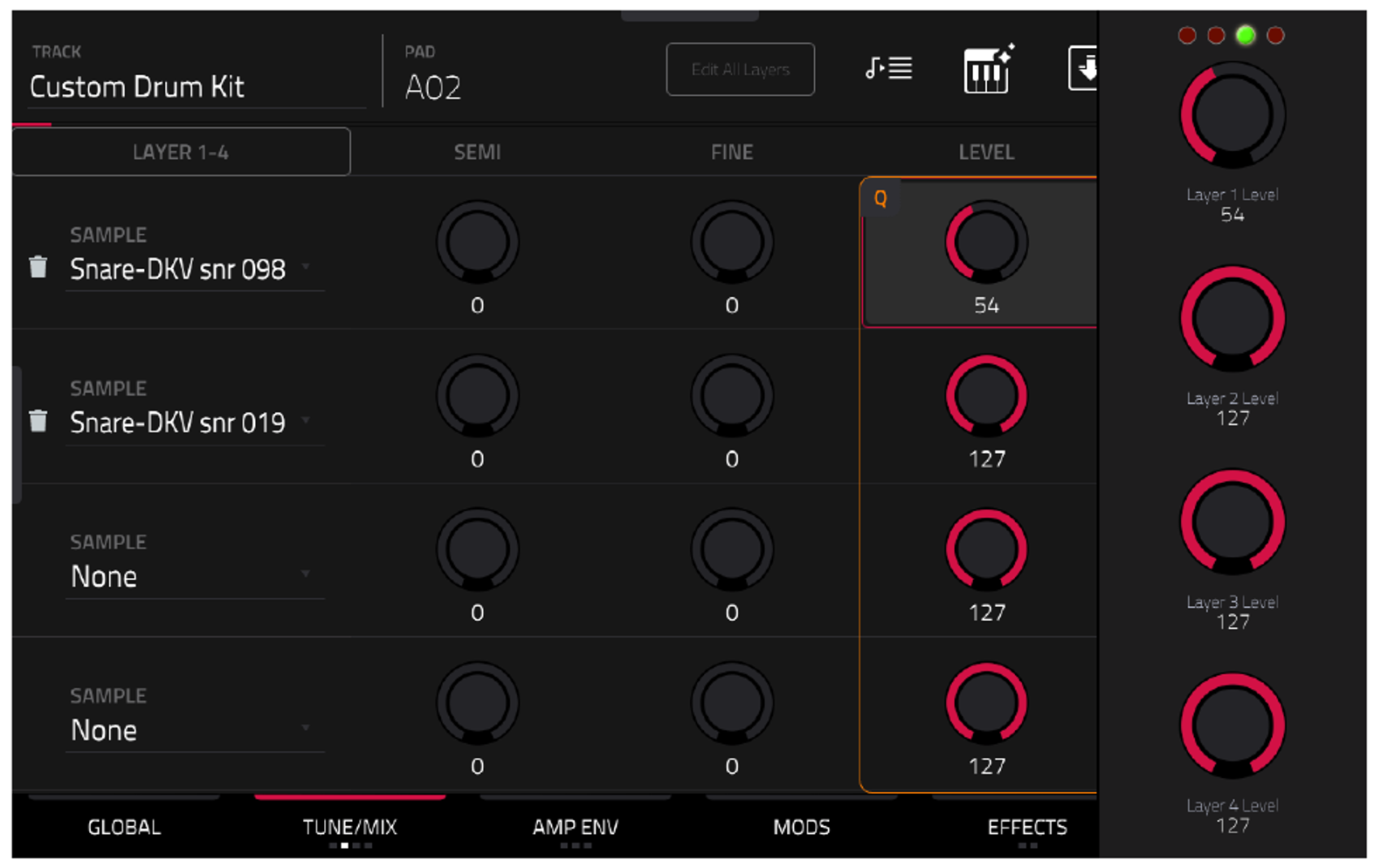
Task: Open the note list icon in the header
Action: click(x=888, y=68)
